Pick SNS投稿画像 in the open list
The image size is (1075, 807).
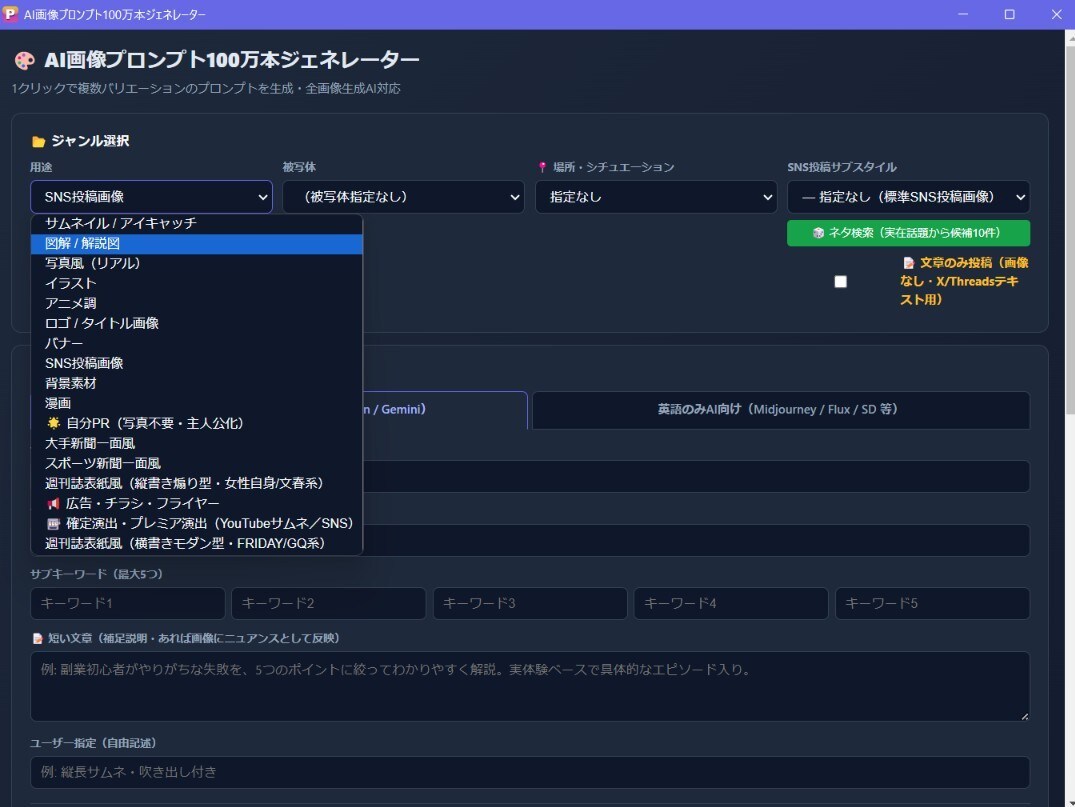point(197,363)
